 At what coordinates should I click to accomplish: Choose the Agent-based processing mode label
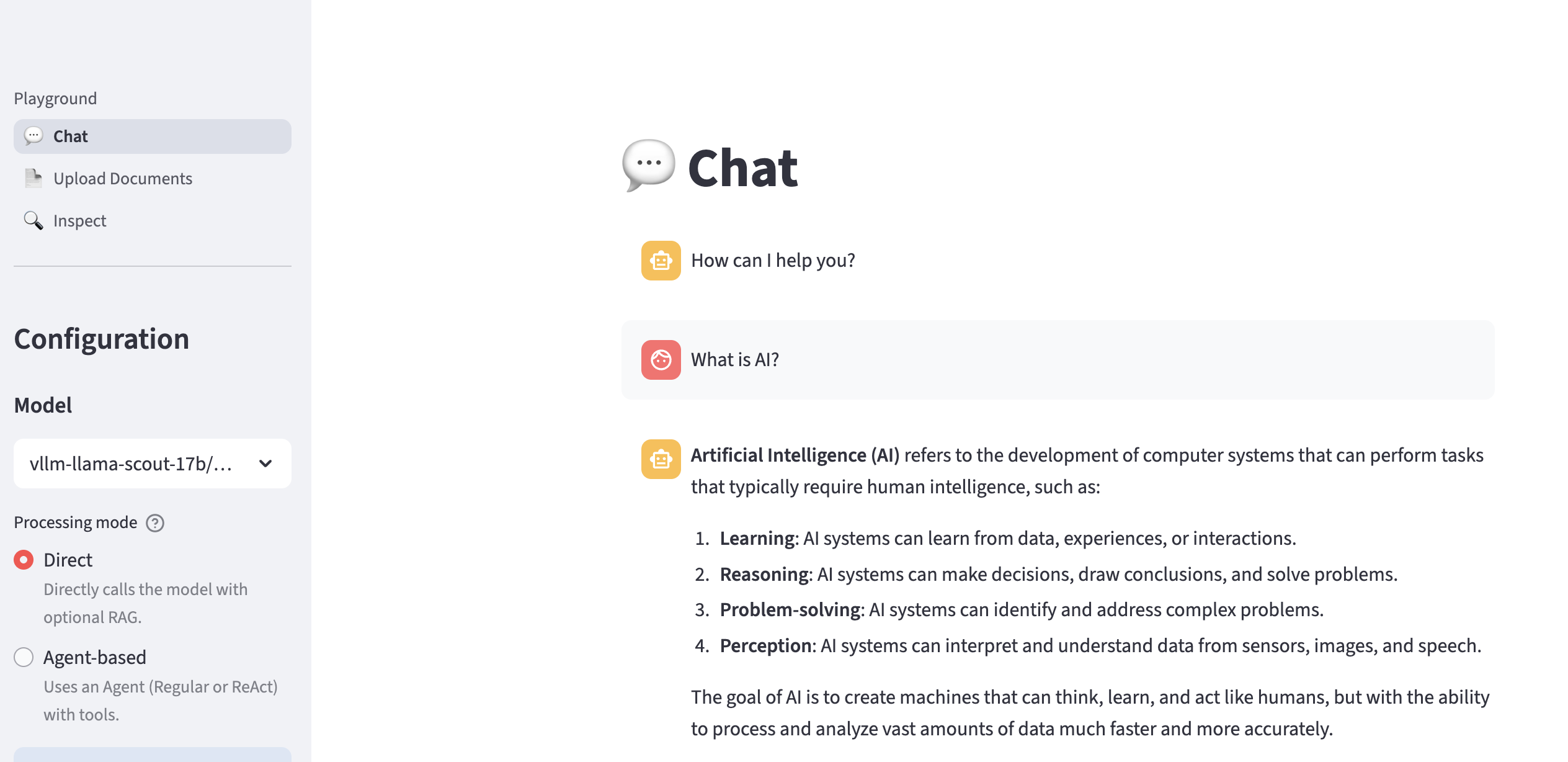pos(95,657)
